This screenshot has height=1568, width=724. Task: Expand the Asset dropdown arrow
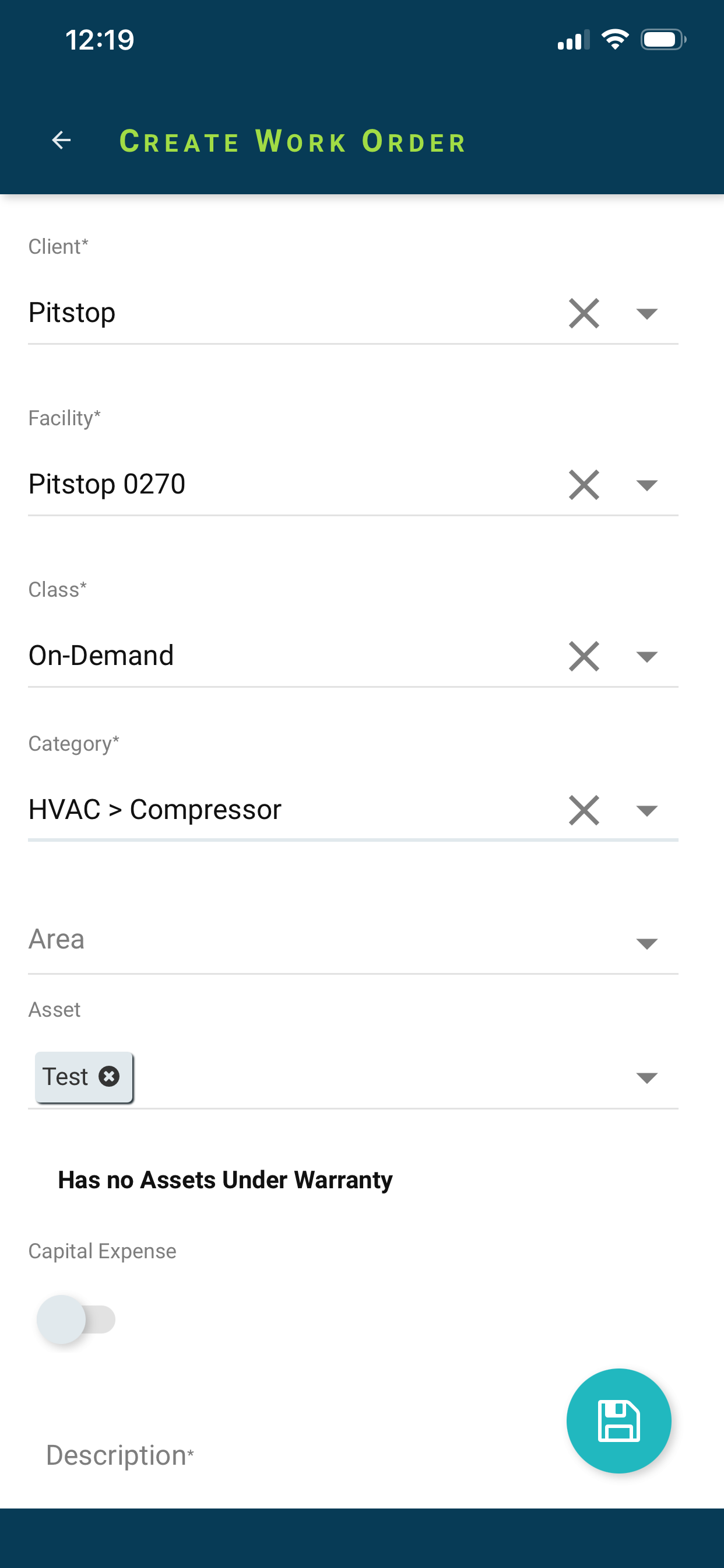646,1078
